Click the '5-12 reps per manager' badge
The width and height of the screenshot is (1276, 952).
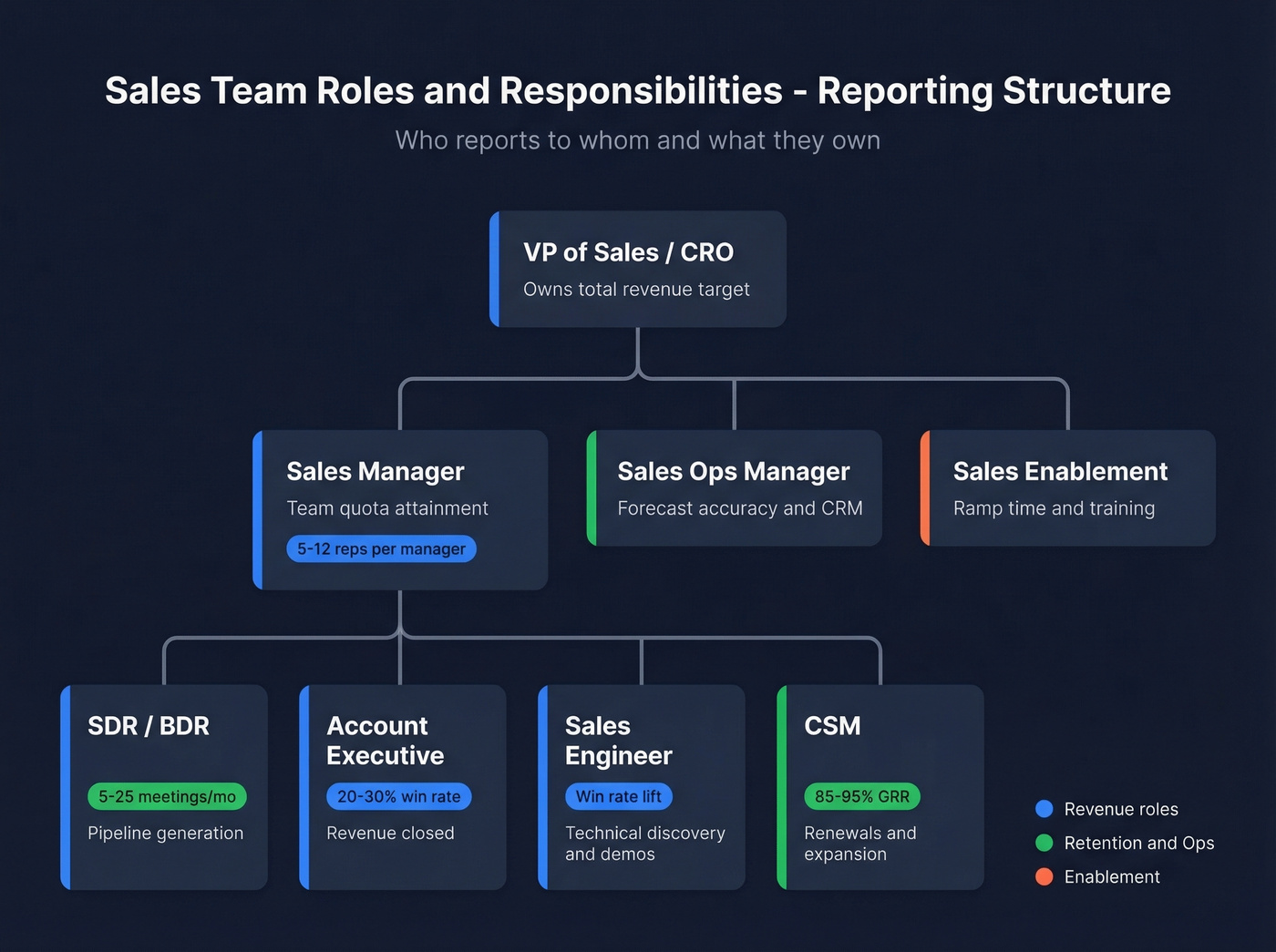click(x=381, y=548)
